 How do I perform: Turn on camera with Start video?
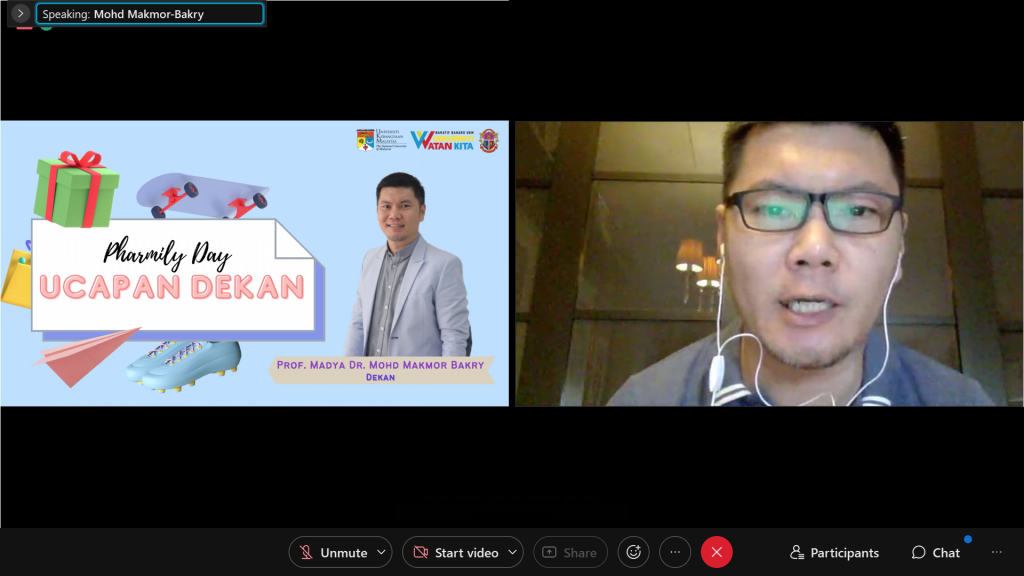pyautogui.click(x=456, y=552)
